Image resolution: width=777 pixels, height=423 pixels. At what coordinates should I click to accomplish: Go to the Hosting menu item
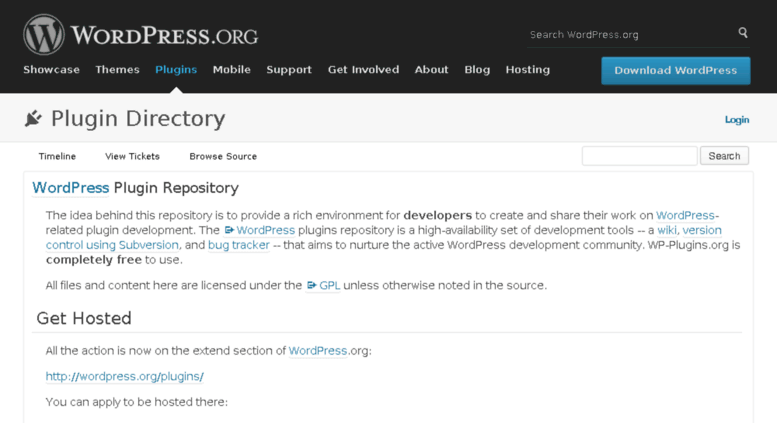pos(528,70)
